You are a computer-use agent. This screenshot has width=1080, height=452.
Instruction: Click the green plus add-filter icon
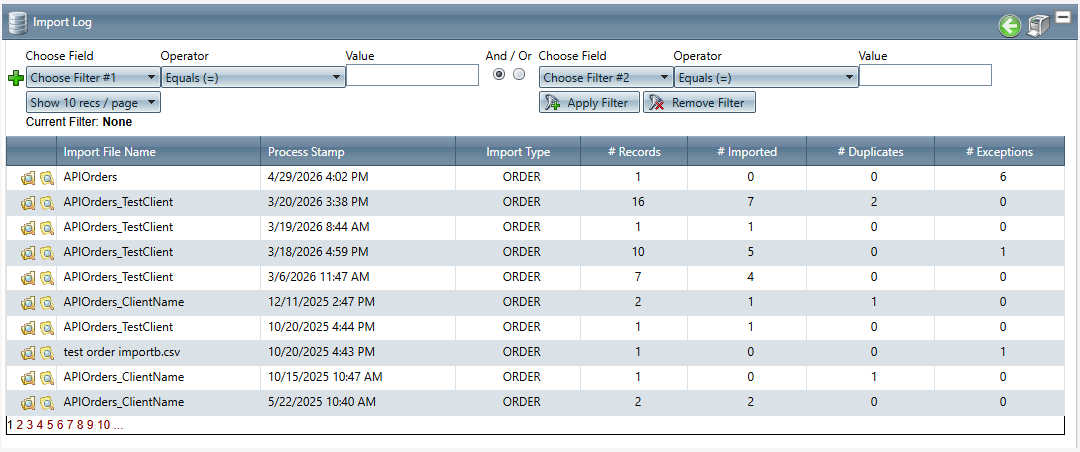(15, 79)
